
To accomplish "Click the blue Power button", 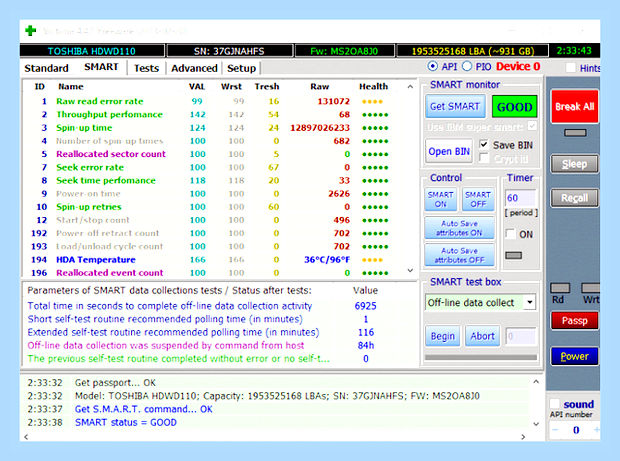I will tap(575, 356).
